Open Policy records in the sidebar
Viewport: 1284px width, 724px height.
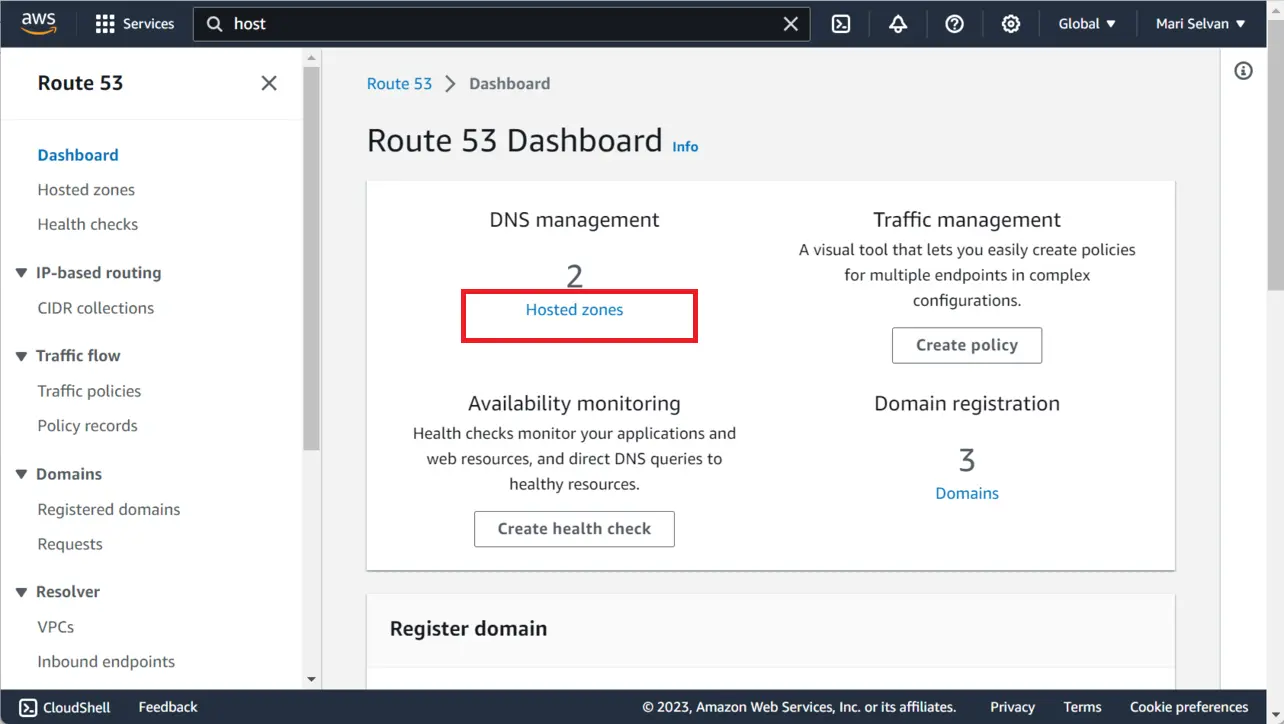point(88,426)
